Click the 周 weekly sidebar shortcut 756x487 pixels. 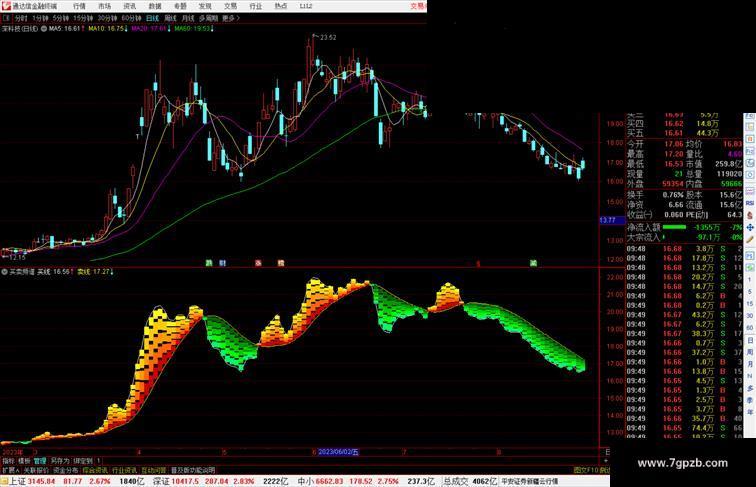[x=750, y=352]
